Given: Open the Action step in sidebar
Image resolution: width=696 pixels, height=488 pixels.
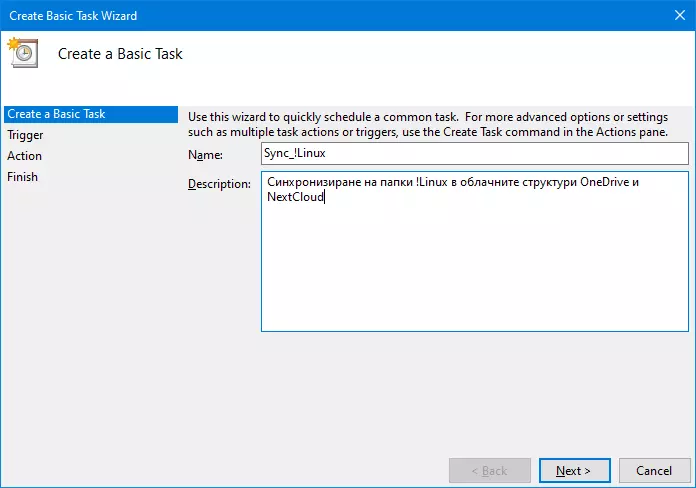Looking at the screenshot, I should pos(24,156).
